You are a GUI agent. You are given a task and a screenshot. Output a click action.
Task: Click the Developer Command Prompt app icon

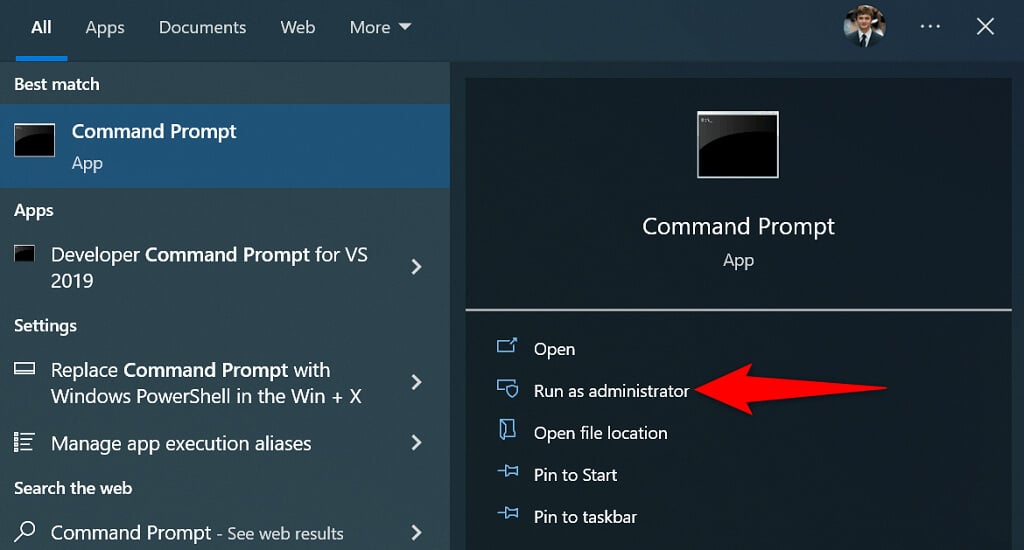click(26, 255)
